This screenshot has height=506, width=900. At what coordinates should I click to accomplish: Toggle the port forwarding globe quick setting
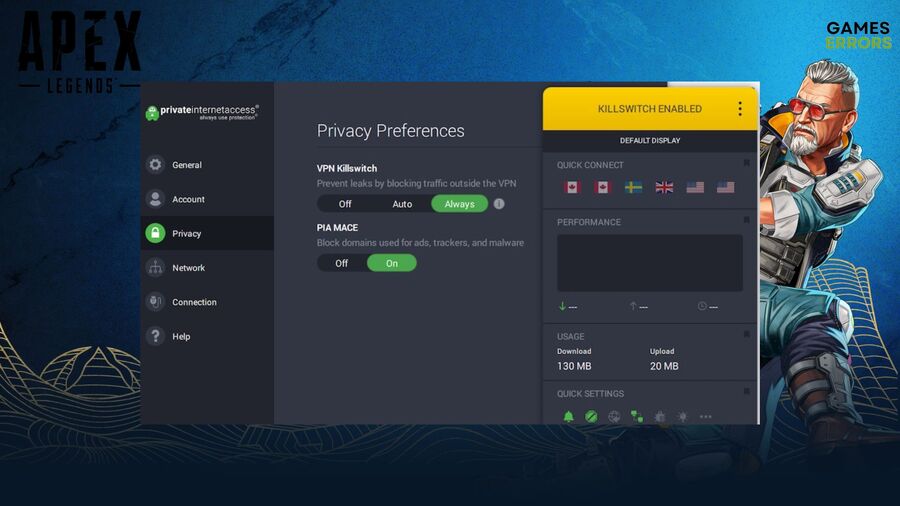[x=614, y=417]
